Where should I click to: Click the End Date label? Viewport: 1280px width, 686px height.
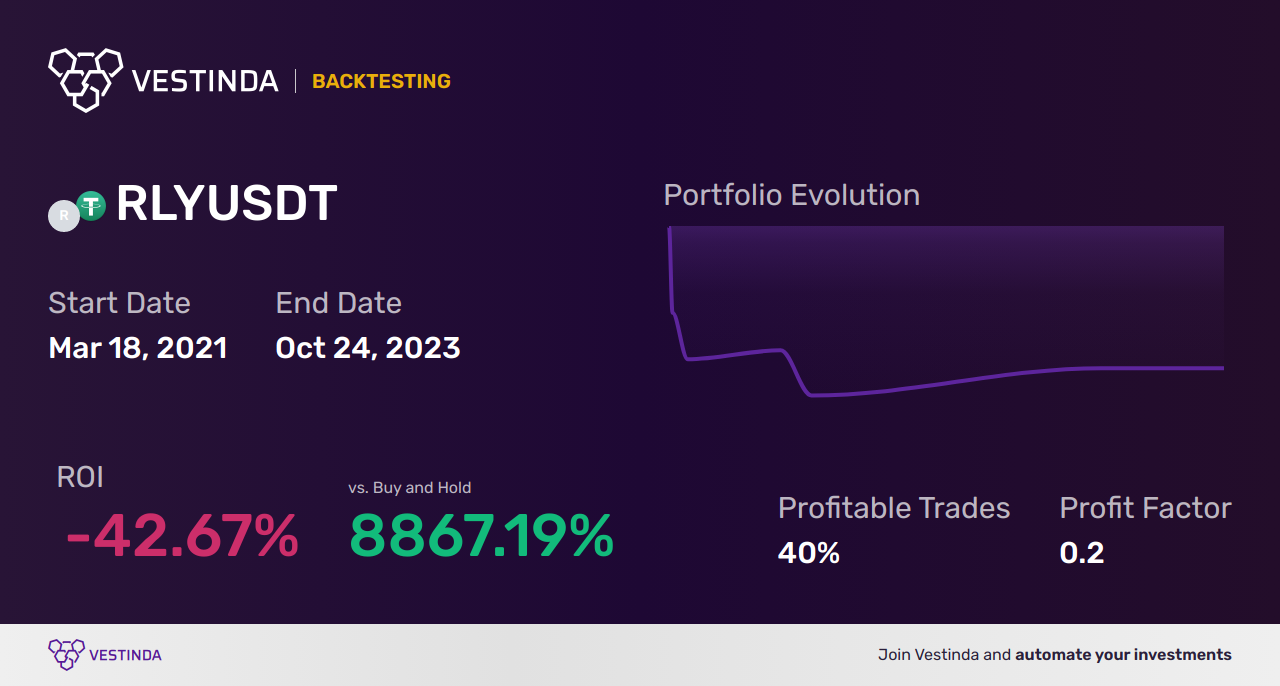pos(338,303)
